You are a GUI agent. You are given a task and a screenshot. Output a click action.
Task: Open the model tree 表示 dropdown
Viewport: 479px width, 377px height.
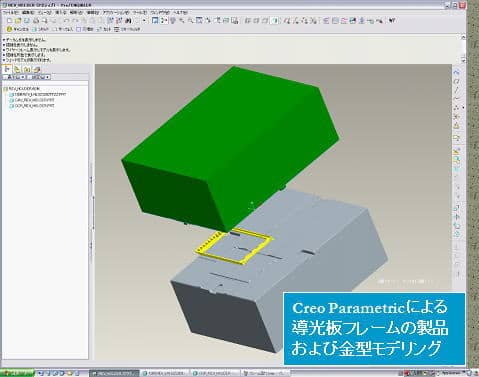coord(14,77)
